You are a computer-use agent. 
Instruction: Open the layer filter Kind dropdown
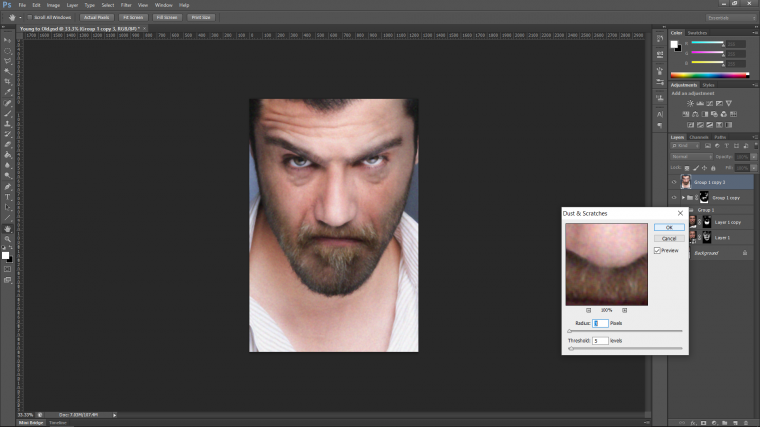(685, 146)
